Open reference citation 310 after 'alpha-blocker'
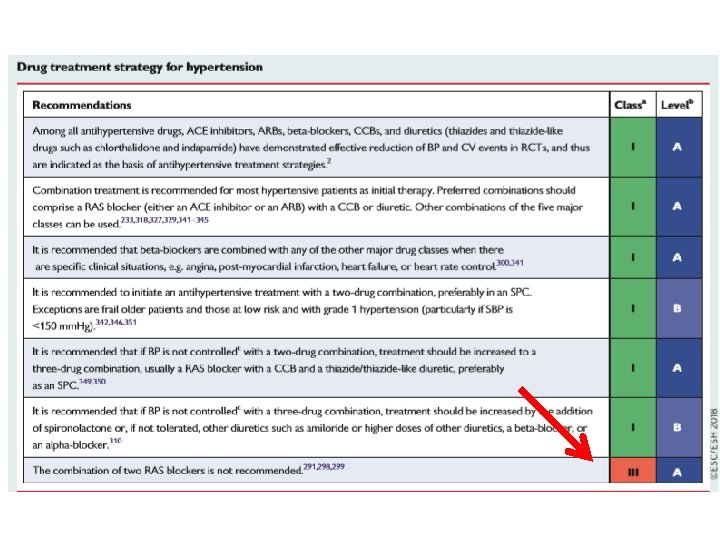 [116, 441]
